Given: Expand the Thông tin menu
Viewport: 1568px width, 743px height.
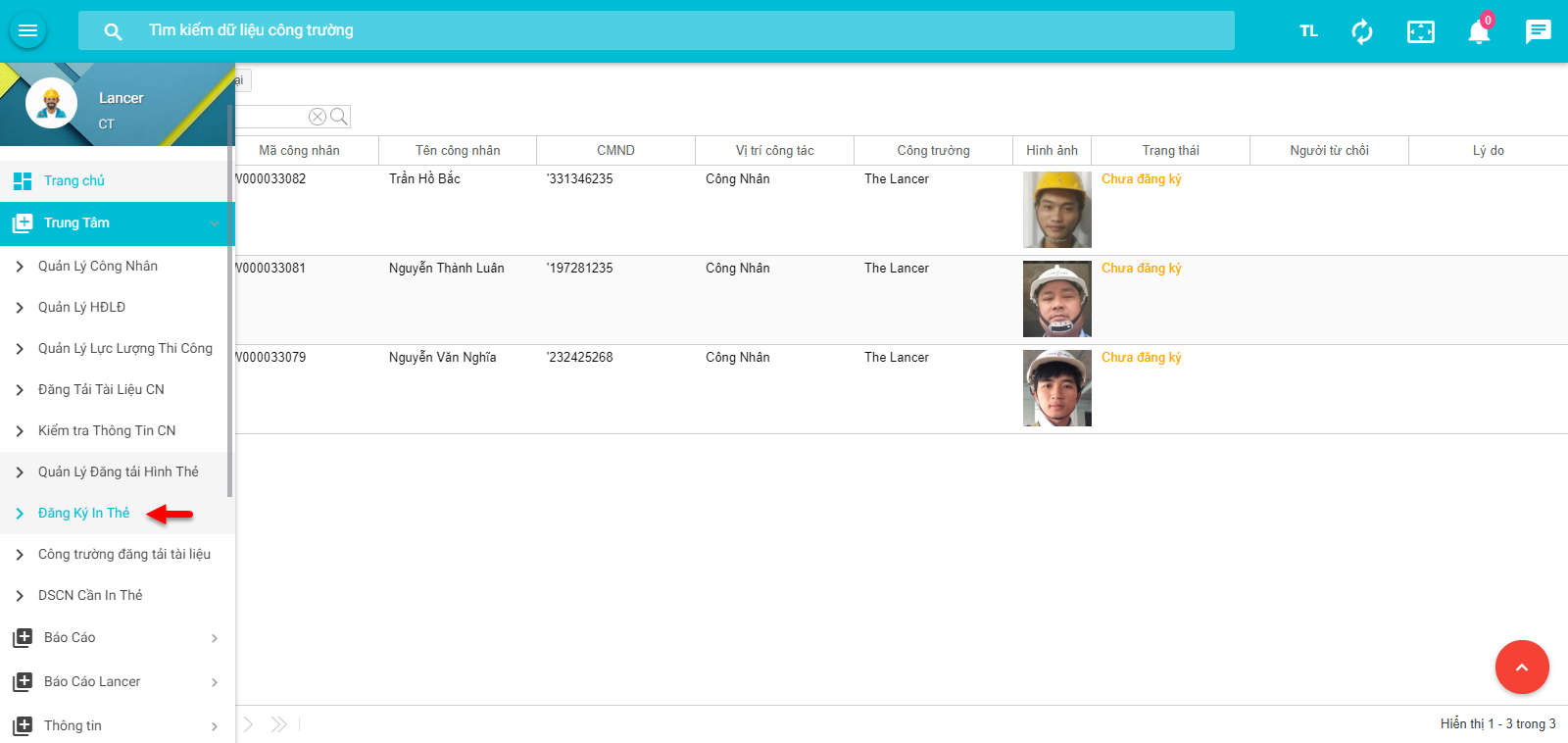Looking at the screenshot, I should [214, 726].
